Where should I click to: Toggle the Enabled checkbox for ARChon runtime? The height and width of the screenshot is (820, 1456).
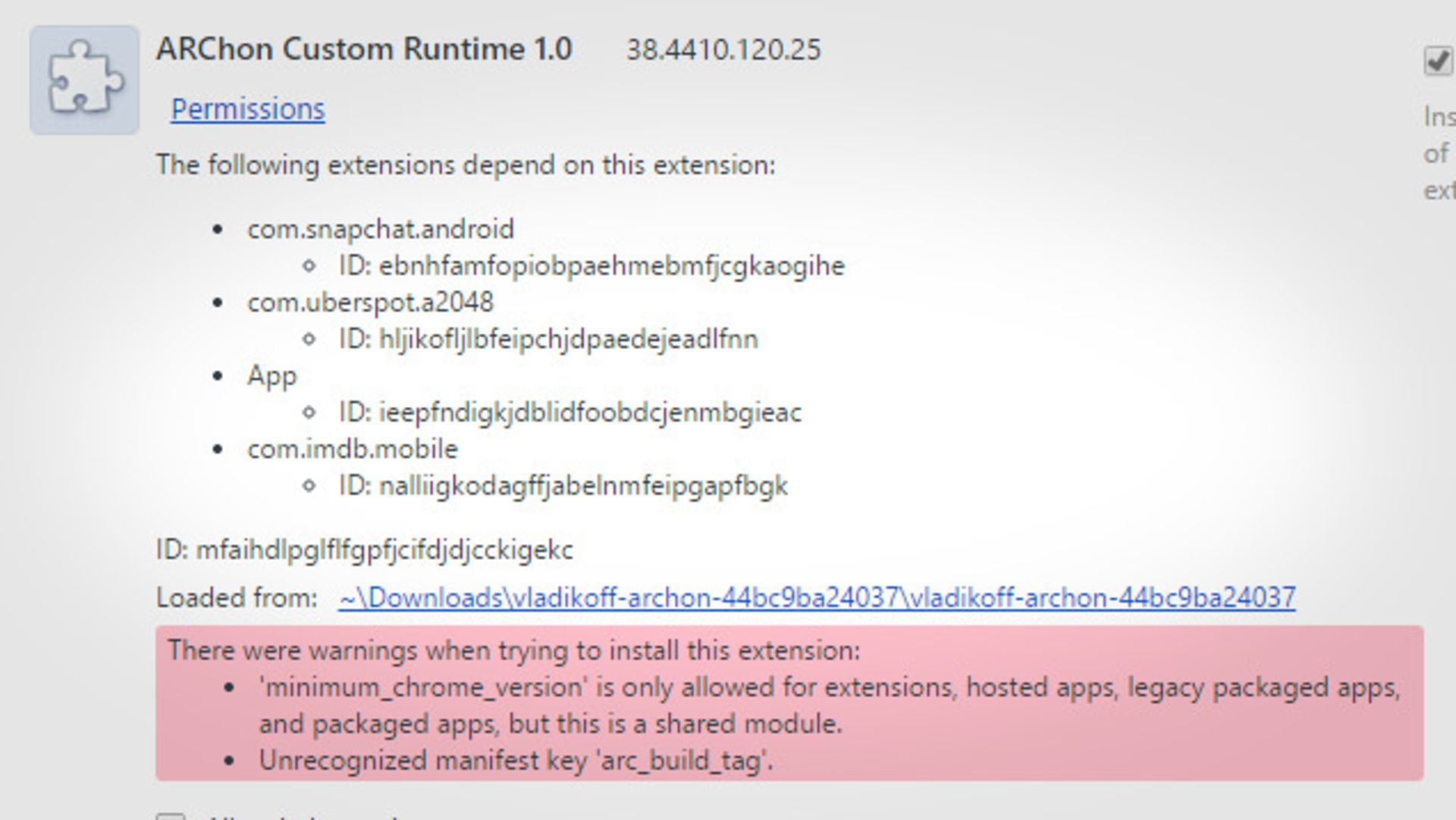pos(1438,61)
